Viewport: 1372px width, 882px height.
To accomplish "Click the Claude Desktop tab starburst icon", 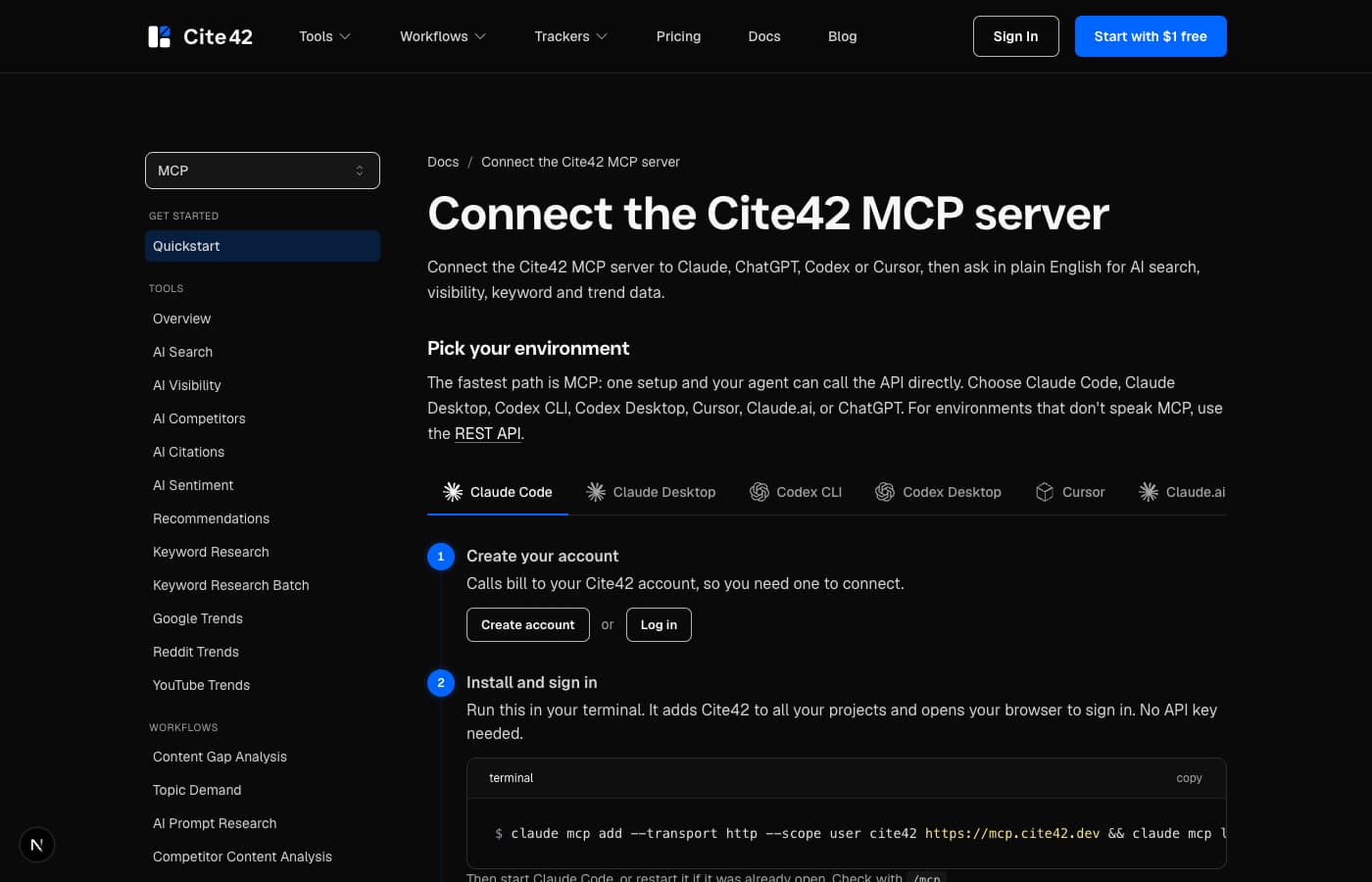I will tap(596, 492).
